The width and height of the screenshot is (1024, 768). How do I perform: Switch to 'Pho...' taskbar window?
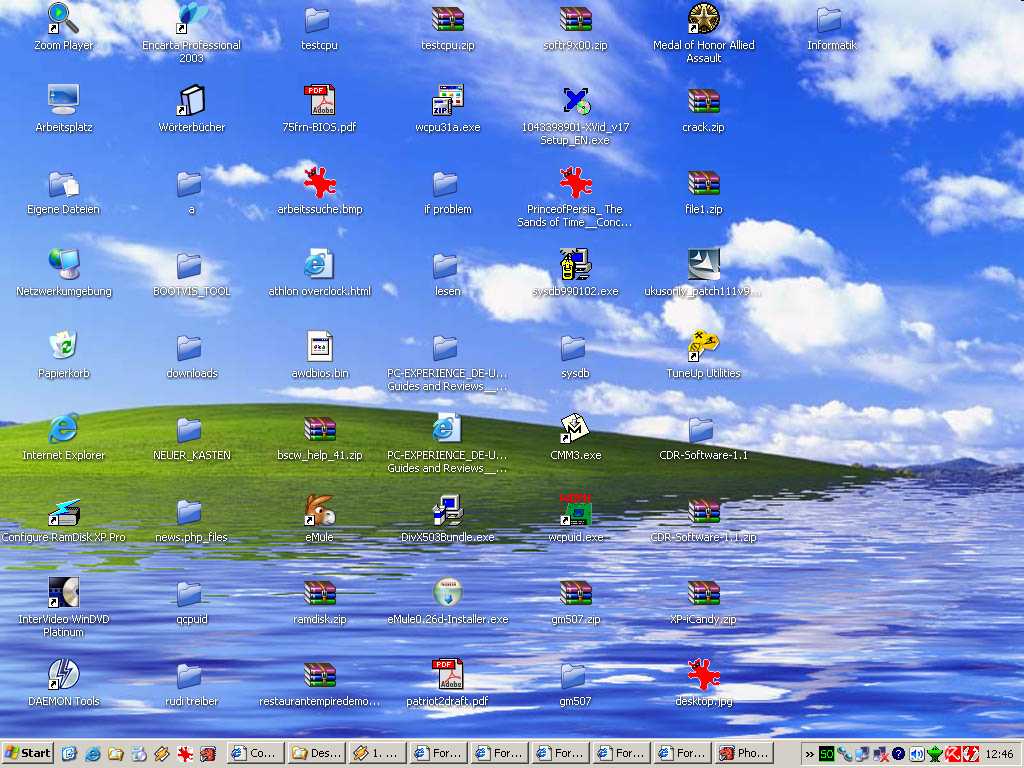744,753
